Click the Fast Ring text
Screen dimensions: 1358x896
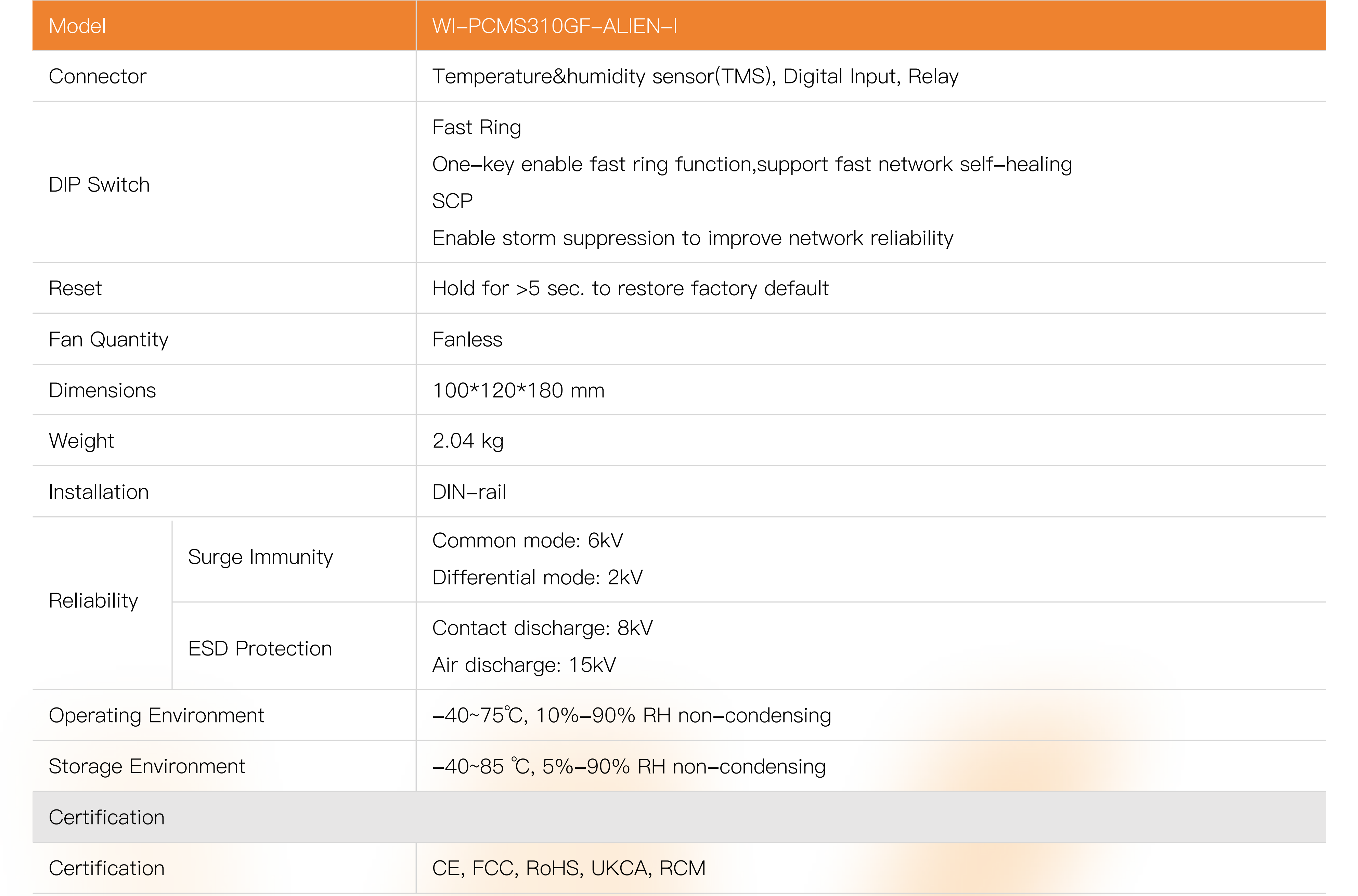(477, 127)
